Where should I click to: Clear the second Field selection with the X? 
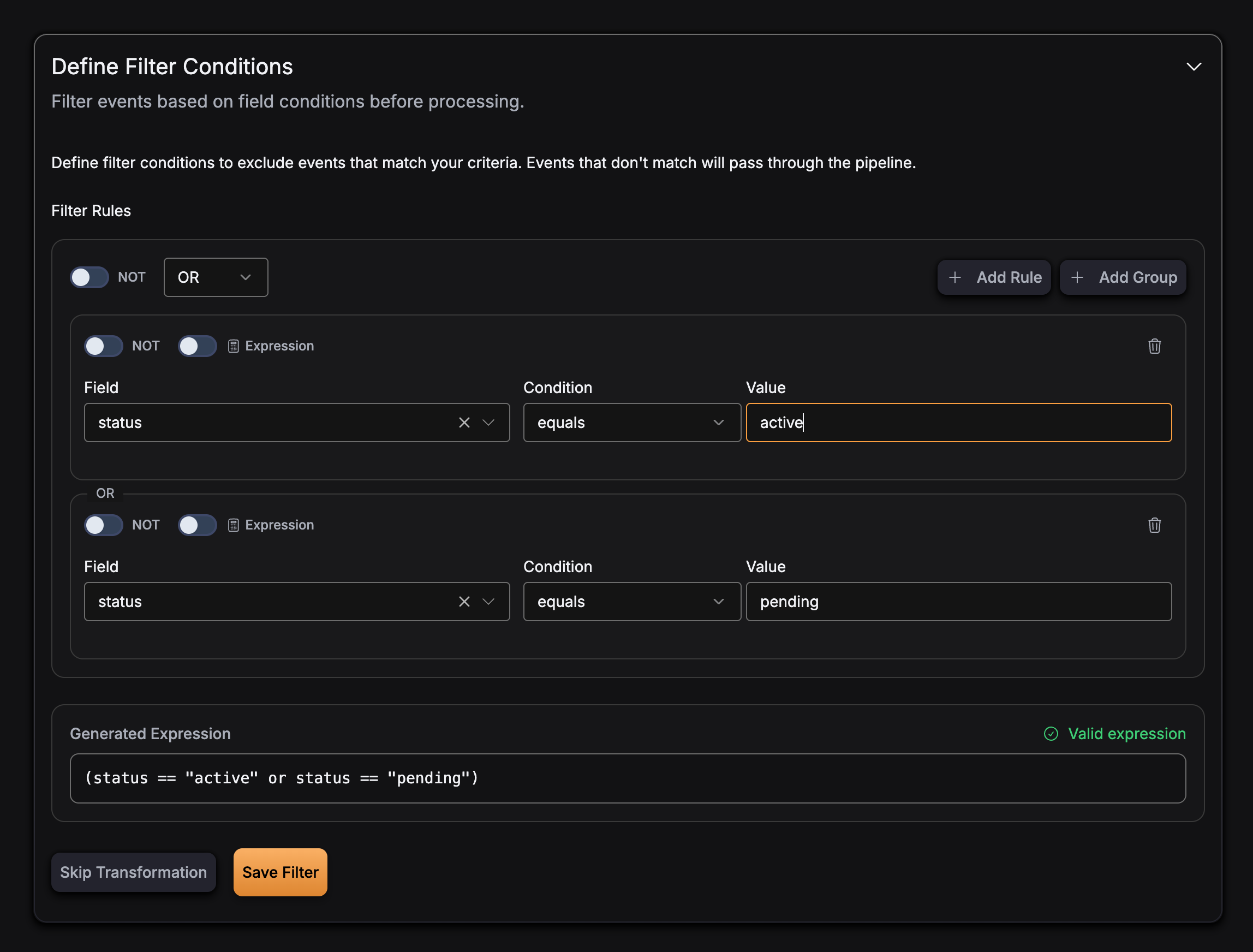(x=464, y=601)
